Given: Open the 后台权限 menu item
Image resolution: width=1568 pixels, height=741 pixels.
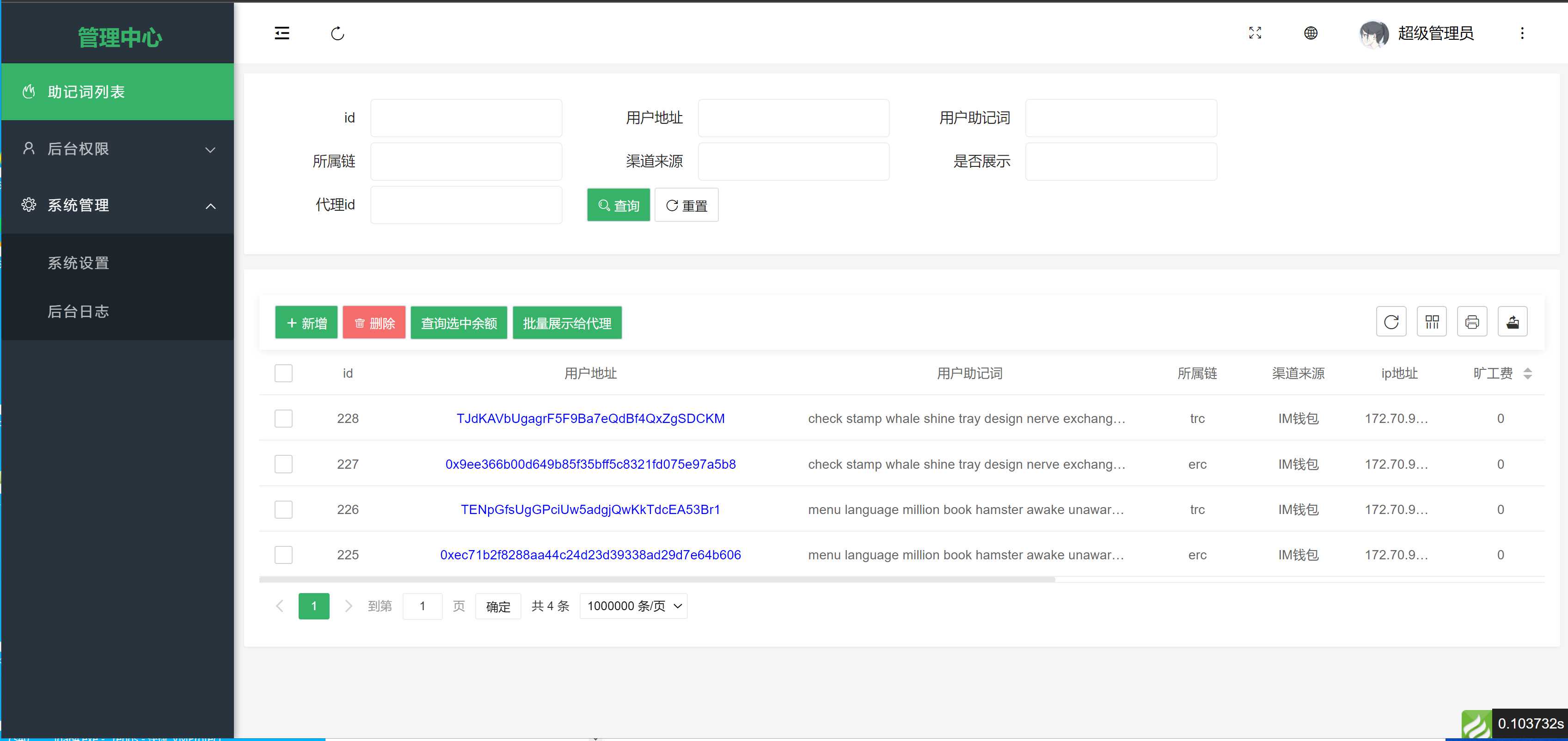Looking at the screenshot, I should coord(117,148).
